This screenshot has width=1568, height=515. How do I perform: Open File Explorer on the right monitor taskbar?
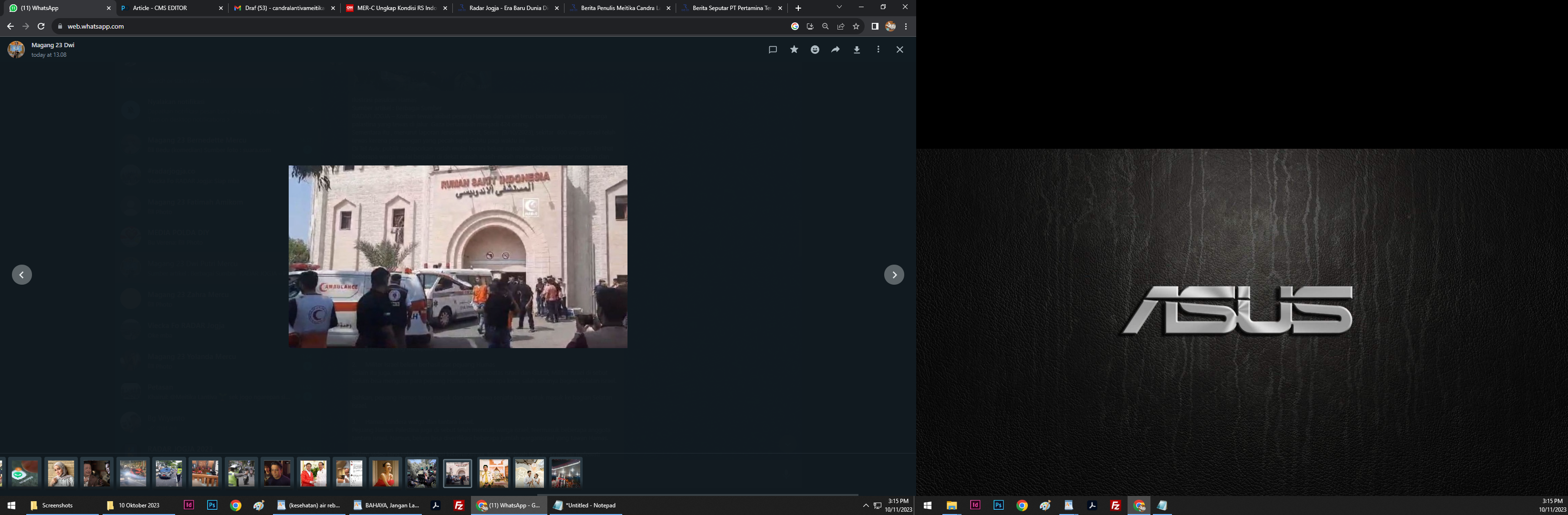click(951, 505)
